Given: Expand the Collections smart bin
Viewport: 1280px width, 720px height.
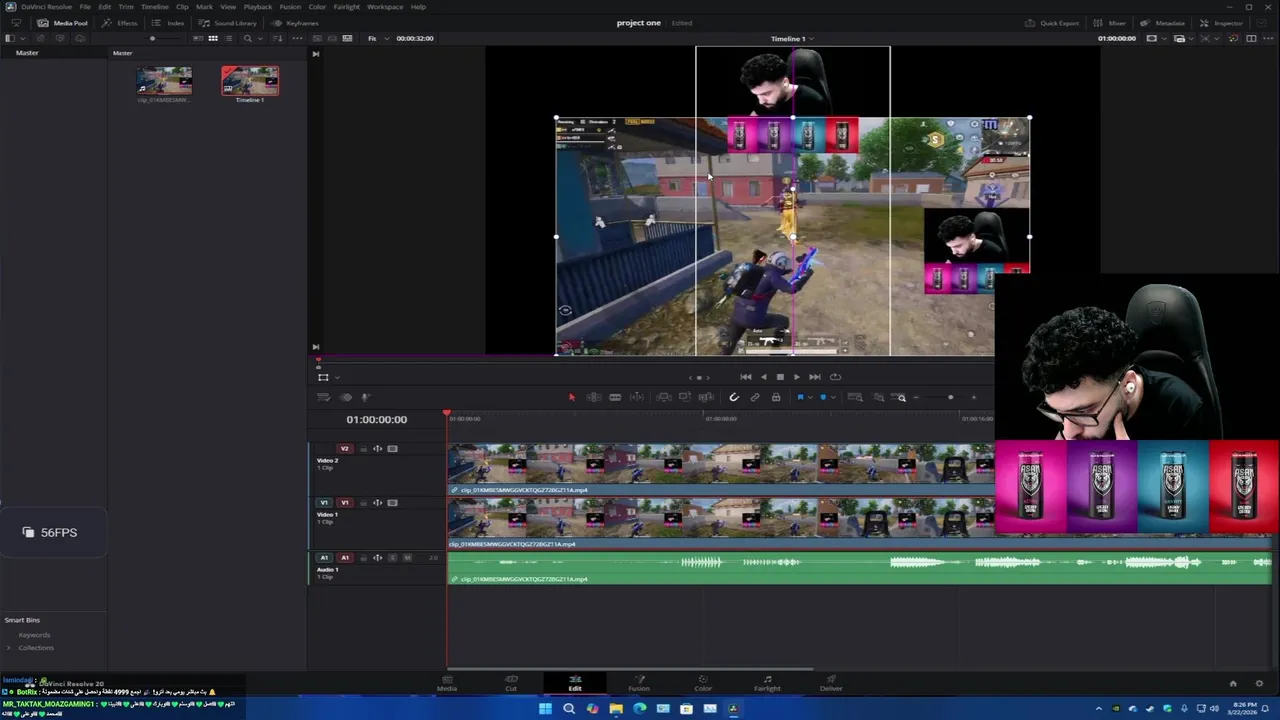Looking at the screenshot, I should click(9, 648).
